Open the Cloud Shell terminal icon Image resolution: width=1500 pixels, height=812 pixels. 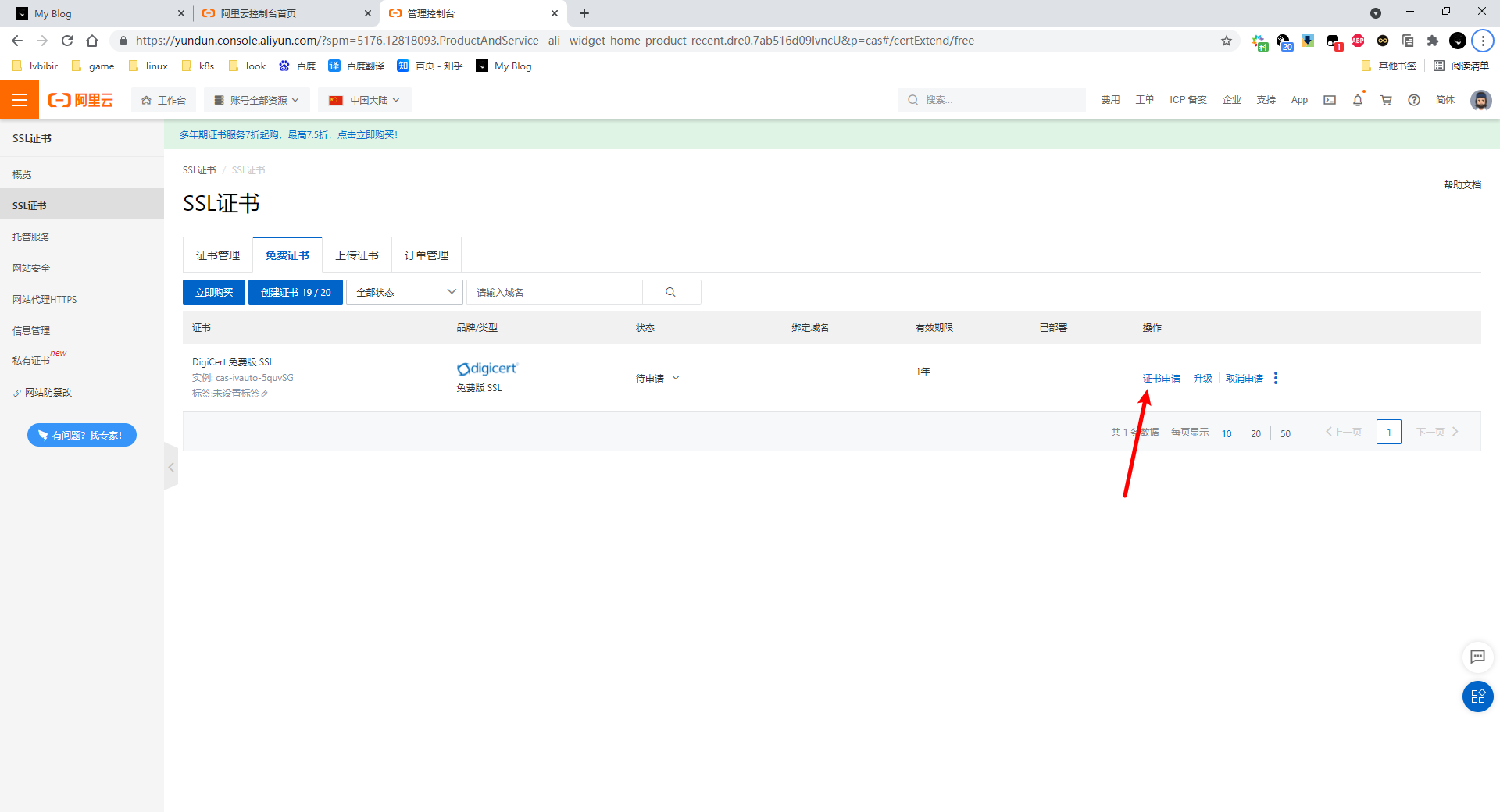(x=1330, y=100)
